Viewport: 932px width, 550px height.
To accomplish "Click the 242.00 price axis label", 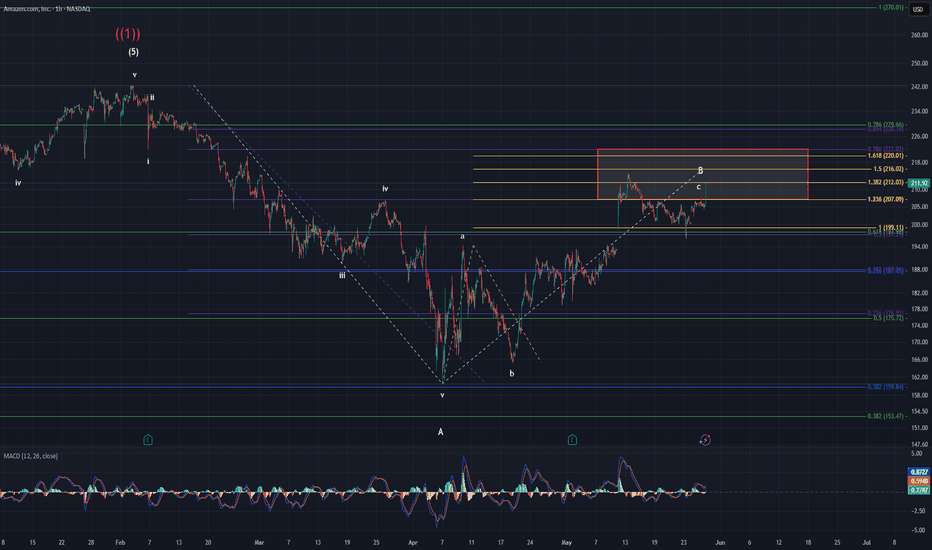I will pos(919,87).
